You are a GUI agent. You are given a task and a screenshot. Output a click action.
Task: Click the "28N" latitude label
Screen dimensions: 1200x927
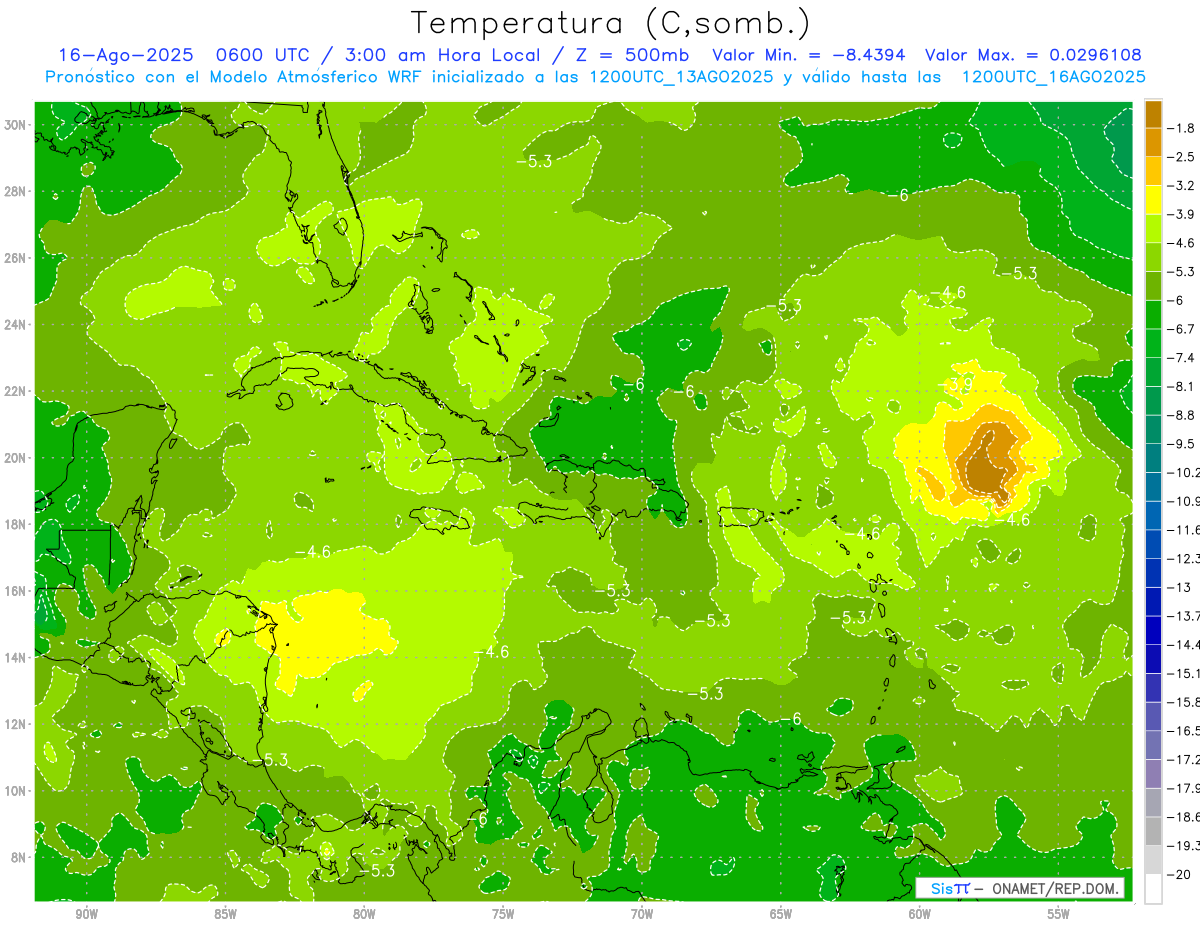coord(15,191)
